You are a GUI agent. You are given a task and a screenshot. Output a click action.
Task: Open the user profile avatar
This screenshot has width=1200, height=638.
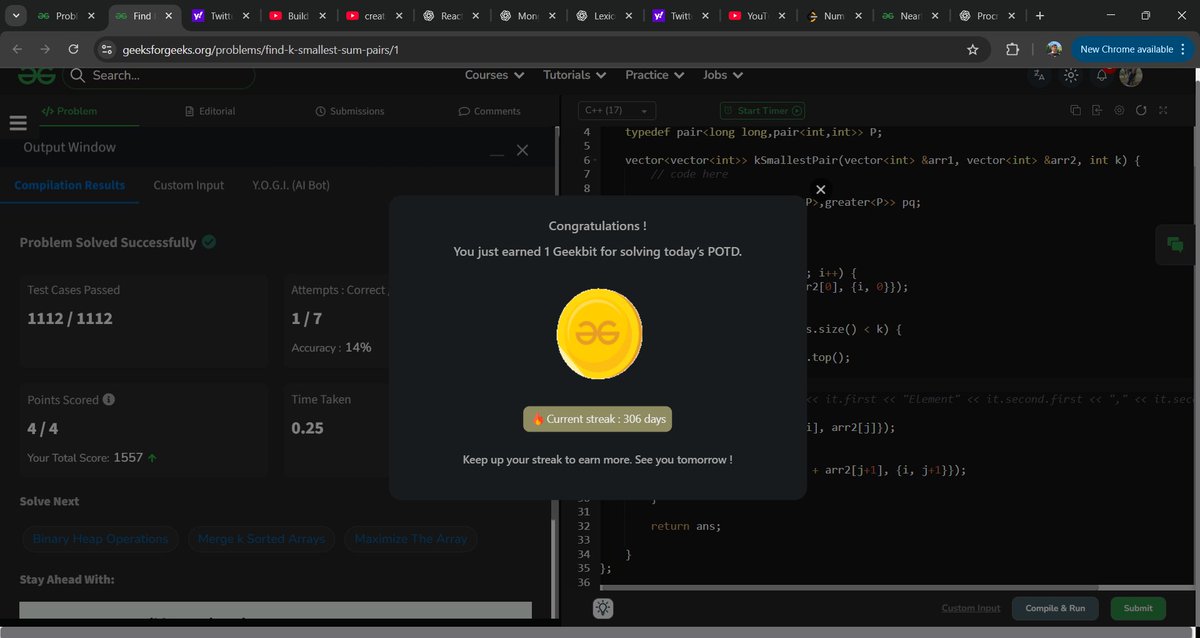pyautogui.click(x=1130, y=76)
